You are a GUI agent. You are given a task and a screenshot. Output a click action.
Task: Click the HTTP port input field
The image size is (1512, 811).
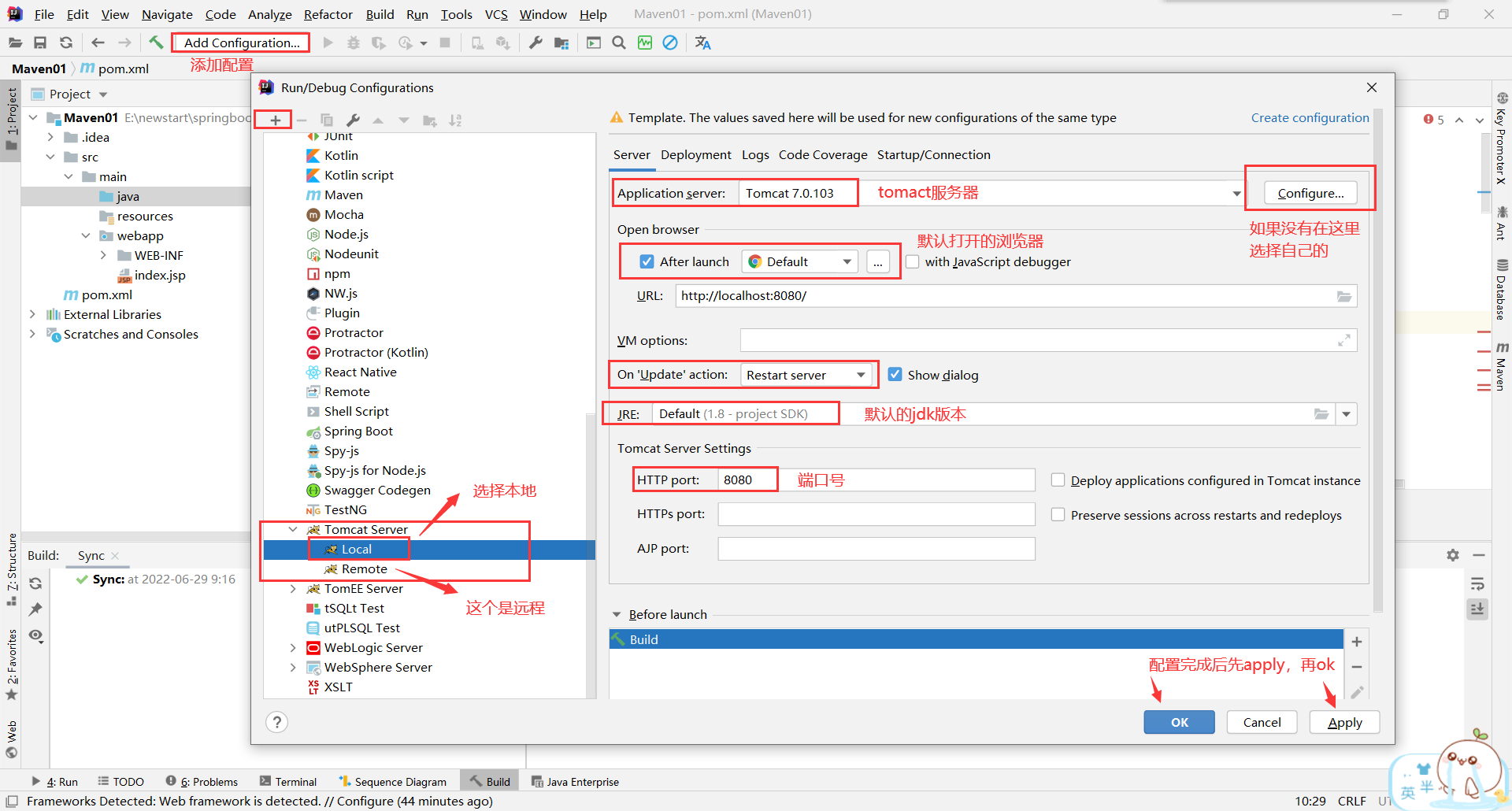tap(876, 480)
